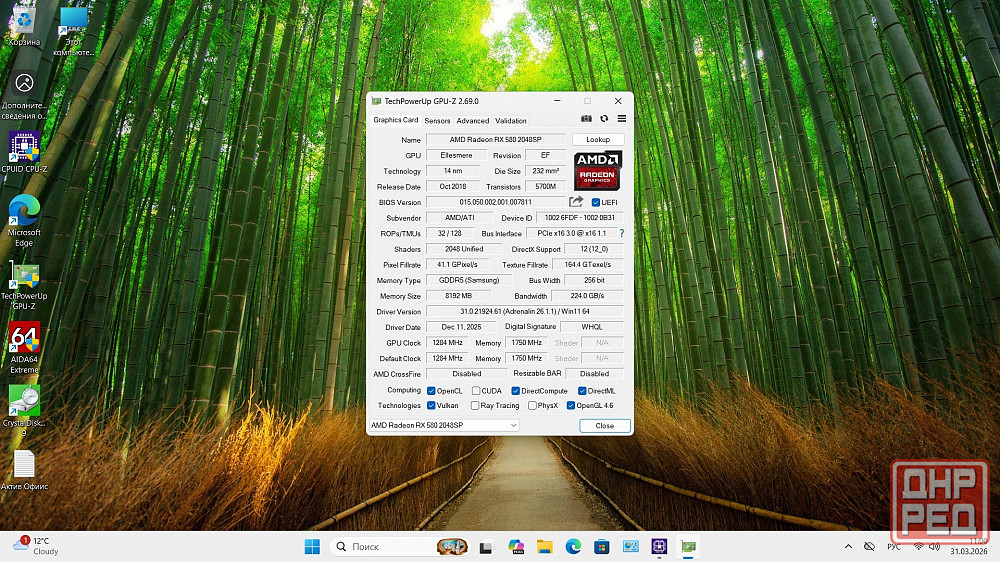Viewport: 1000px width, 562px height.
Task: Show hidden system tray icons chevron
Action: 849,546
